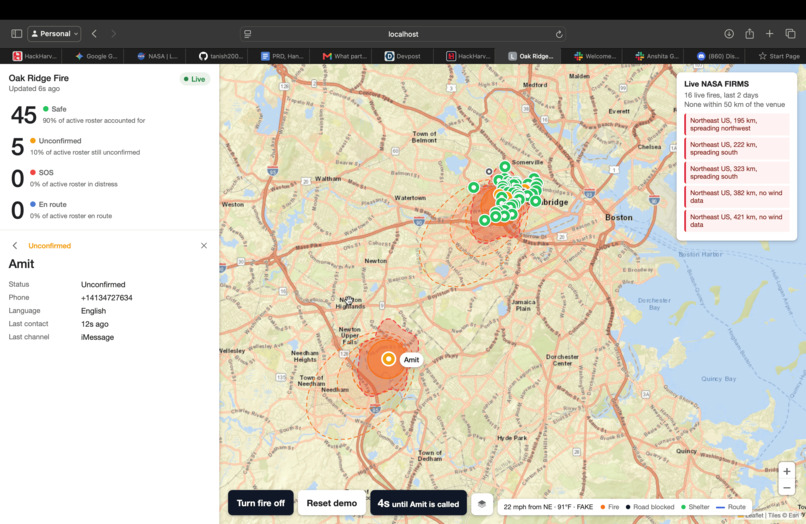
Task: Select the En route count row
Action: click(109, 210)
